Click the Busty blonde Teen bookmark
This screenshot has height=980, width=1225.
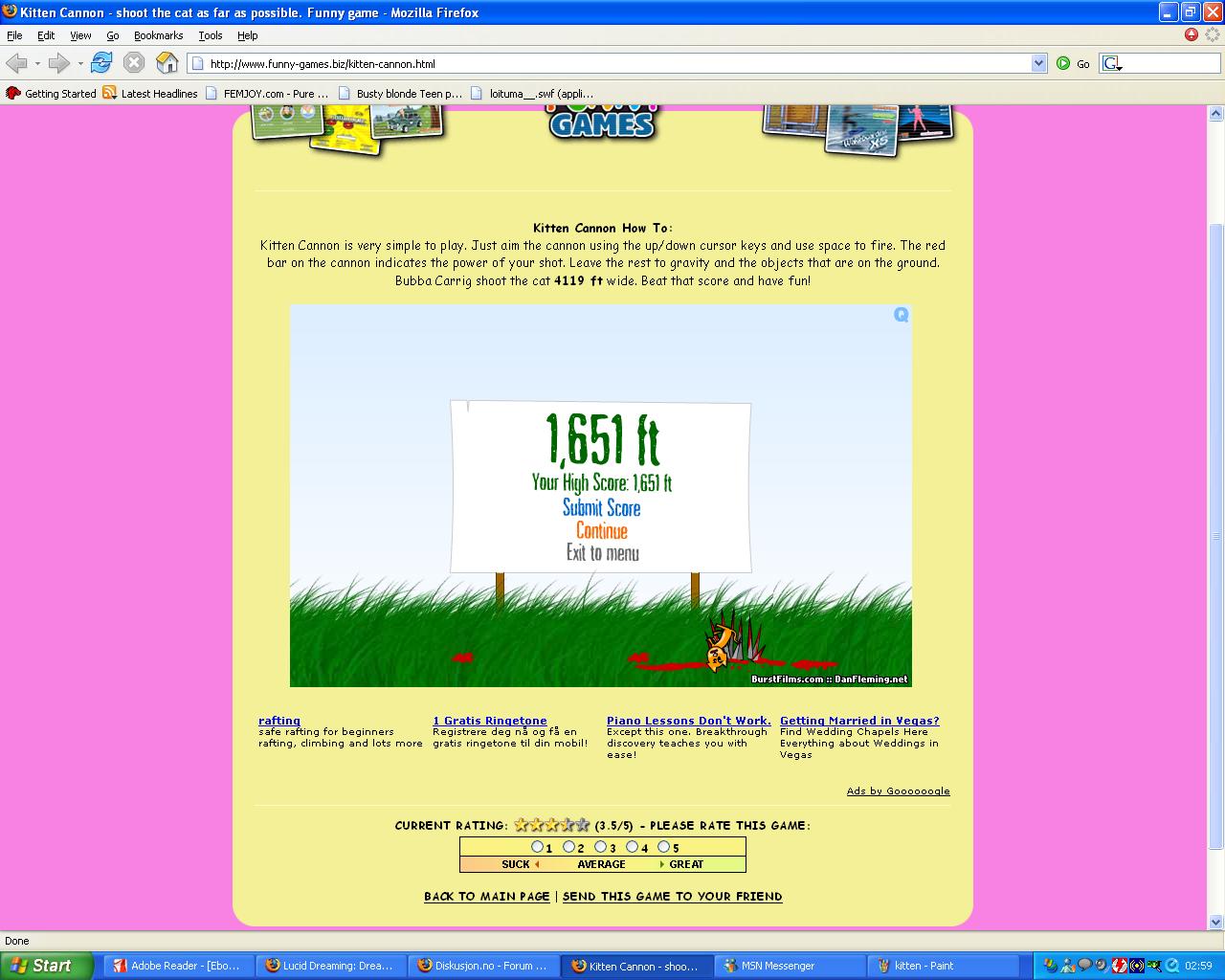tap(400, 93)
